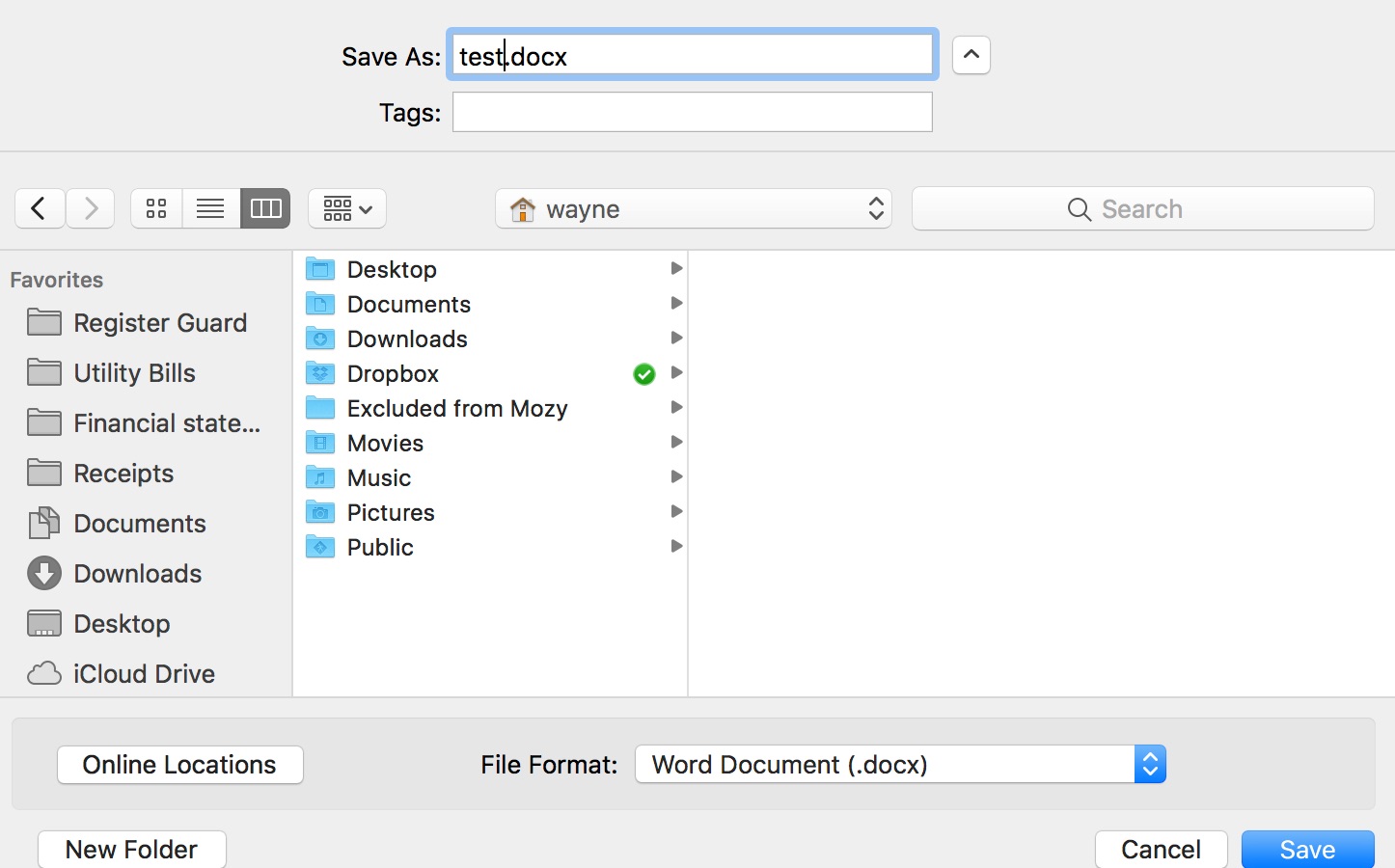Select the "Movies" folder name
1395x868 pixels.
(x=385, y=444)
